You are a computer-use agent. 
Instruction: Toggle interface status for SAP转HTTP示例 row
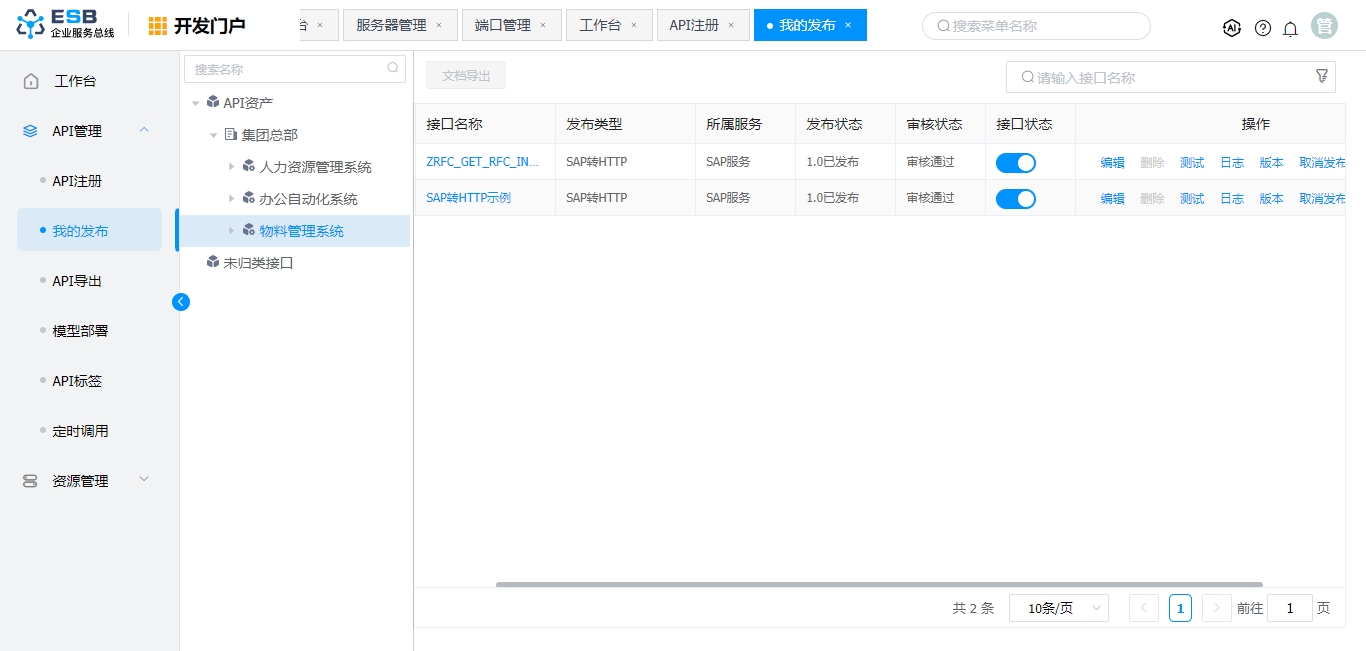point(1015,199)
